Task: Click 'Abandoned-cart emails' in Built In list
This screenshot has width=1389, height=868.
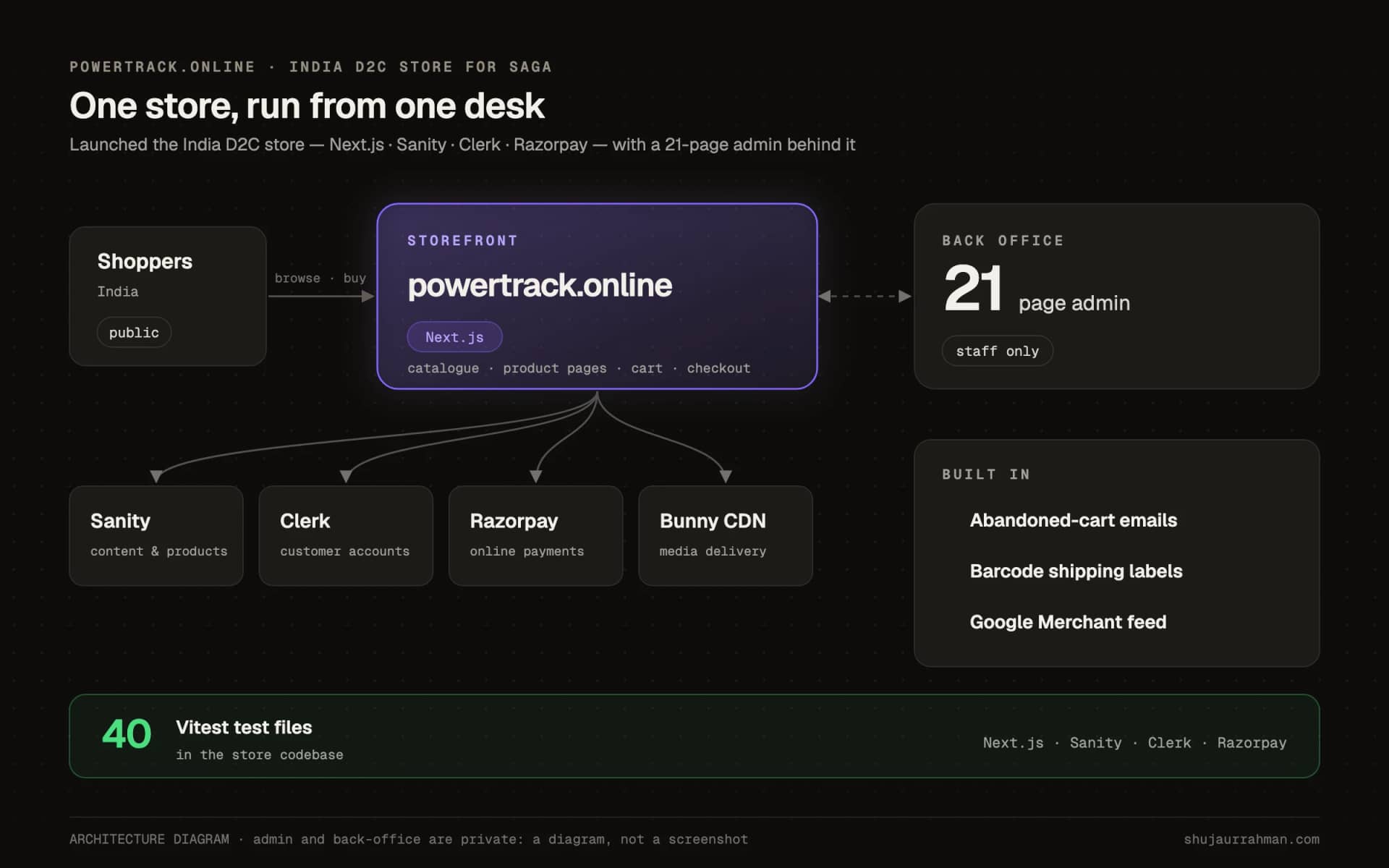Action: click(1073, 520)
